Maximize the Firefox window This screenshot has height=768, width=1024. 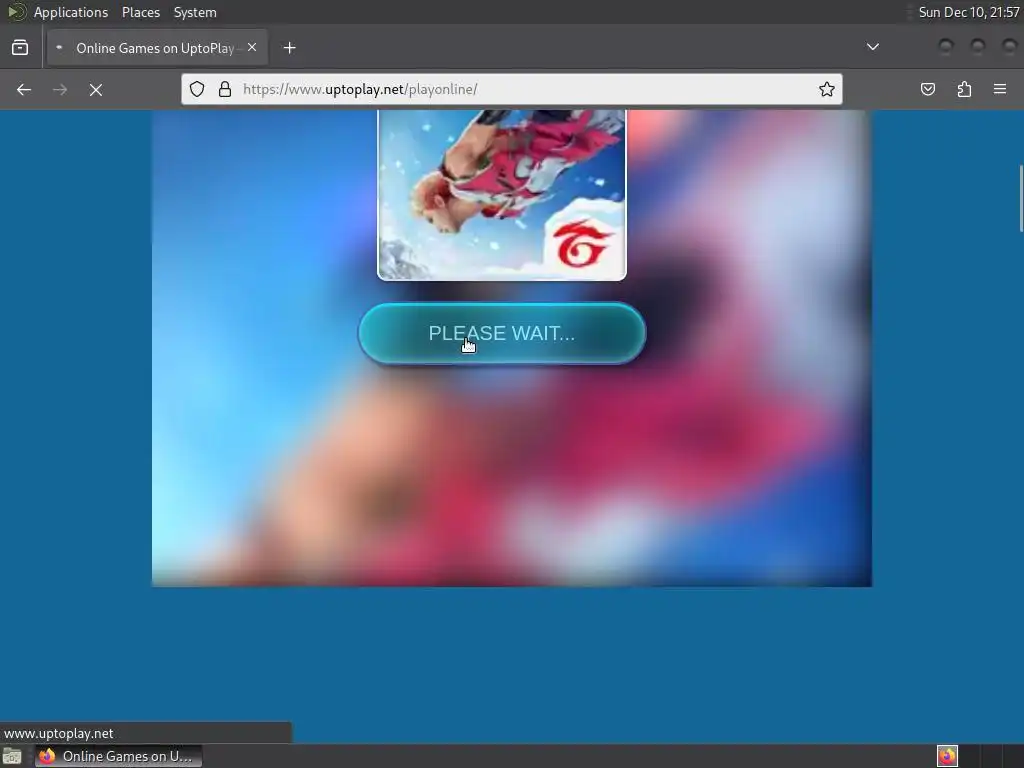pyautogui.click(x=978, y=46)
